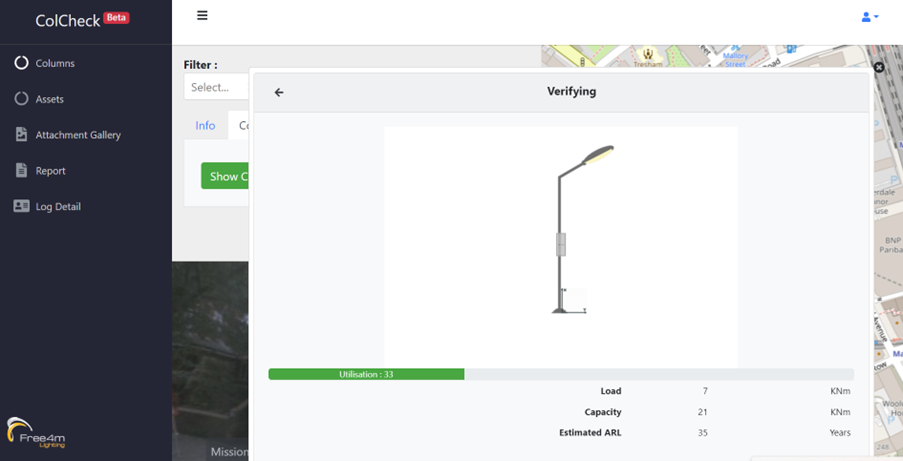
Task: Go back using the arrow icon
Action: [x=279, y=92]
